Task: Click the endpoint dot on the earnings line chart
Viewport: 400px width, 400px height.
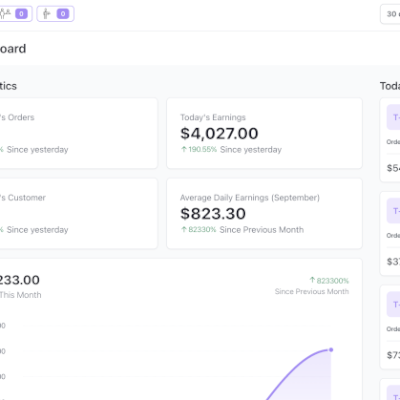Action: coord(331,350)
